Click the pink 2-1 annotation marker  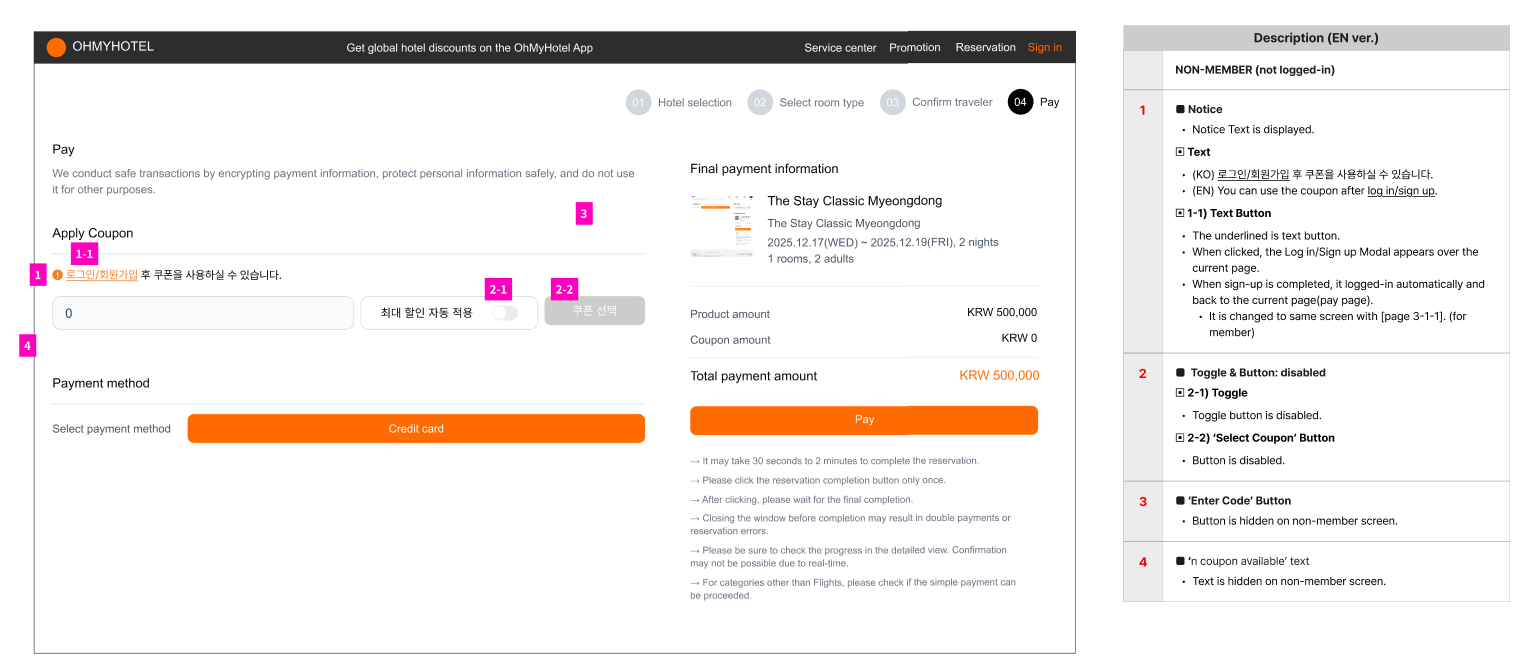[x=498, y=289]
